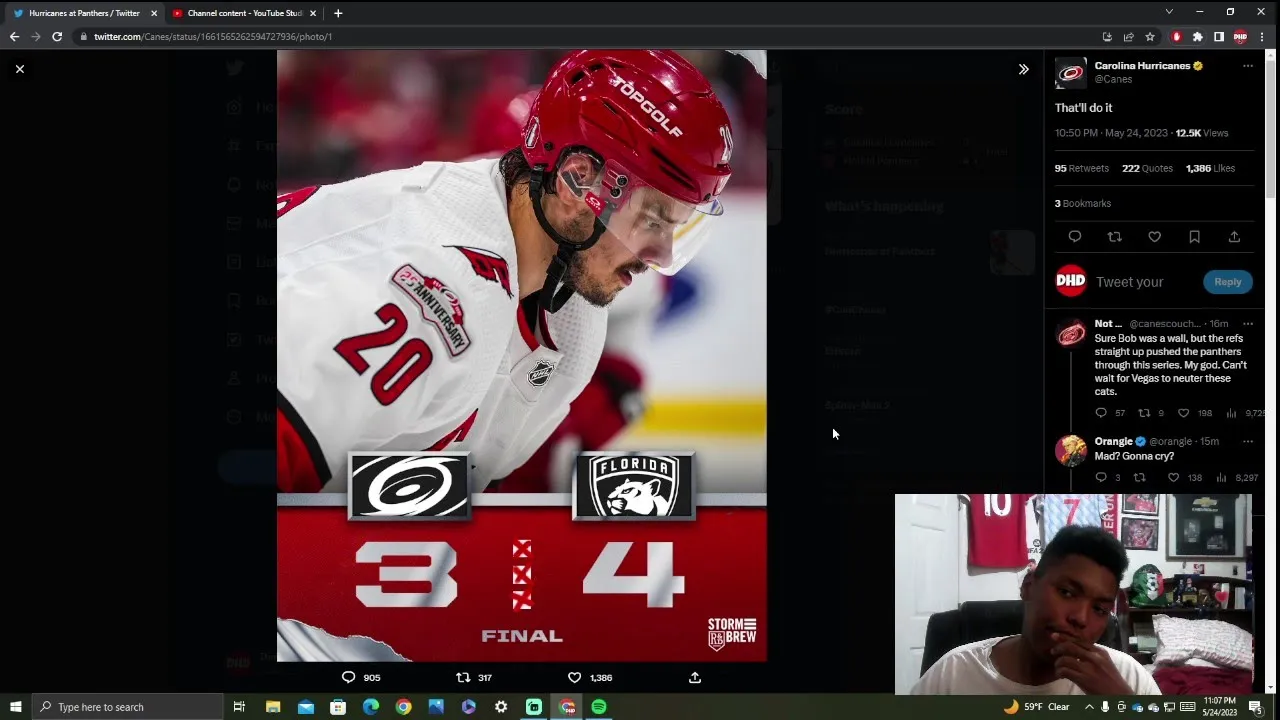Click the retweet icon under the Canes tweet stats
This screenshot has width=1280, height=720.
coord(1115,237)
